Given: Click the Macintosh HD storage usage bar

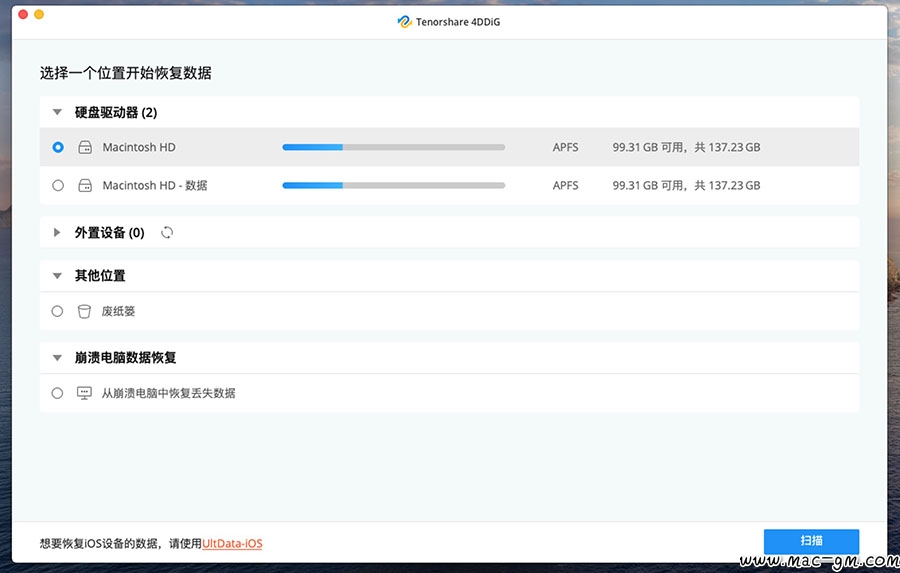Looking at the screenshot, I should tap(393, 147).
